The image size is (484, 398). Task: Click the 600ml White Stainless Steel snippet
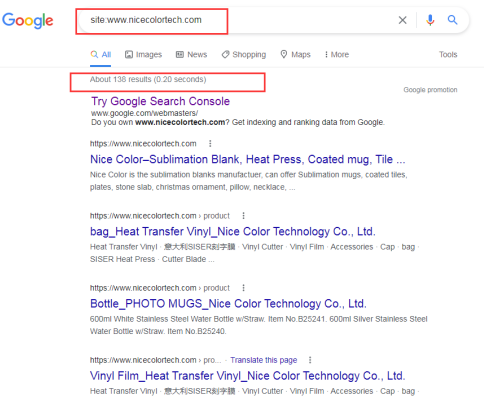pos(258,325)
